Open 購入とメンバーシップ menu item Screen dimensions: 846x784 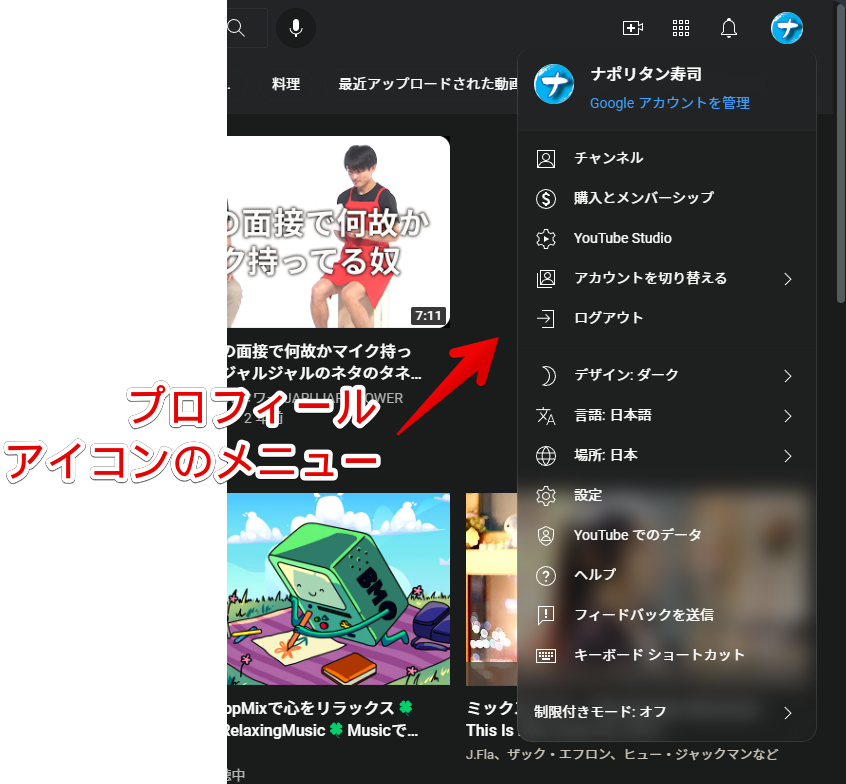(666, 198)
